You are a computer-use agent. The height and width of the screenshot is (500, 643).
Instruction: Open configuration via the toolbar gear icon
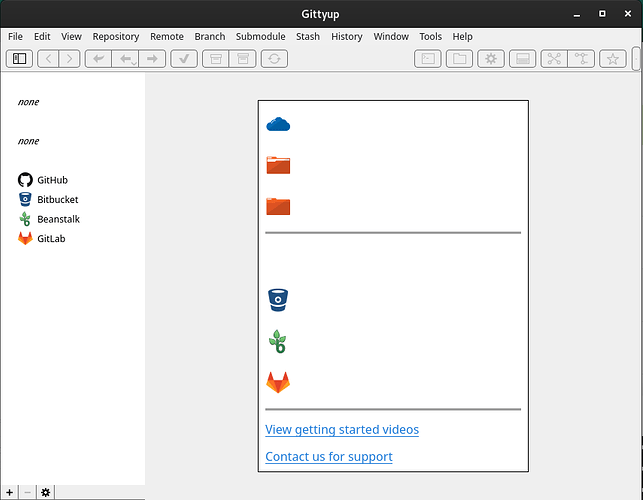[x=491, y=59]
